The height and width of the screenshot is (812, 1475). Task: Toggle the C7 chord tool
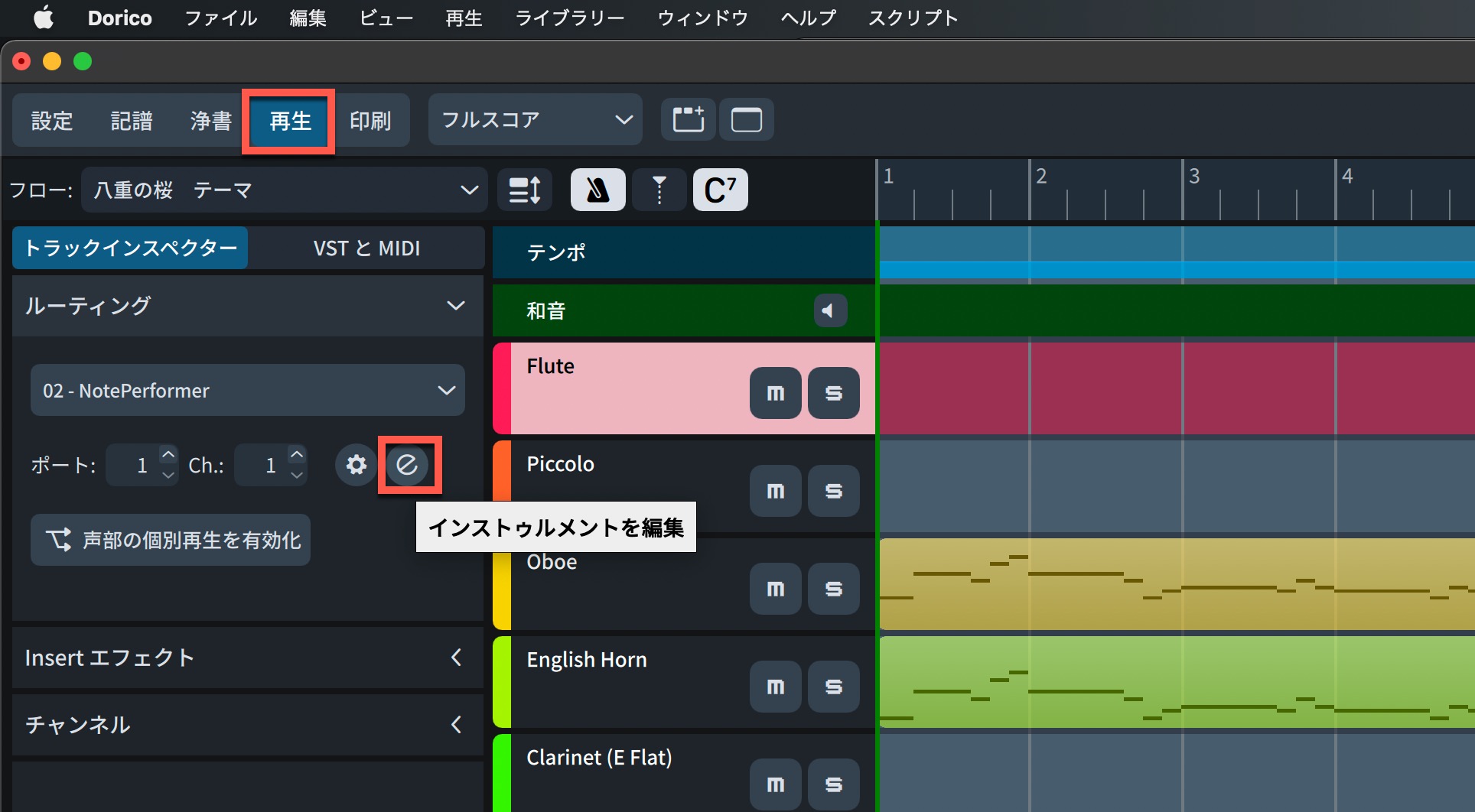(721, 190)
